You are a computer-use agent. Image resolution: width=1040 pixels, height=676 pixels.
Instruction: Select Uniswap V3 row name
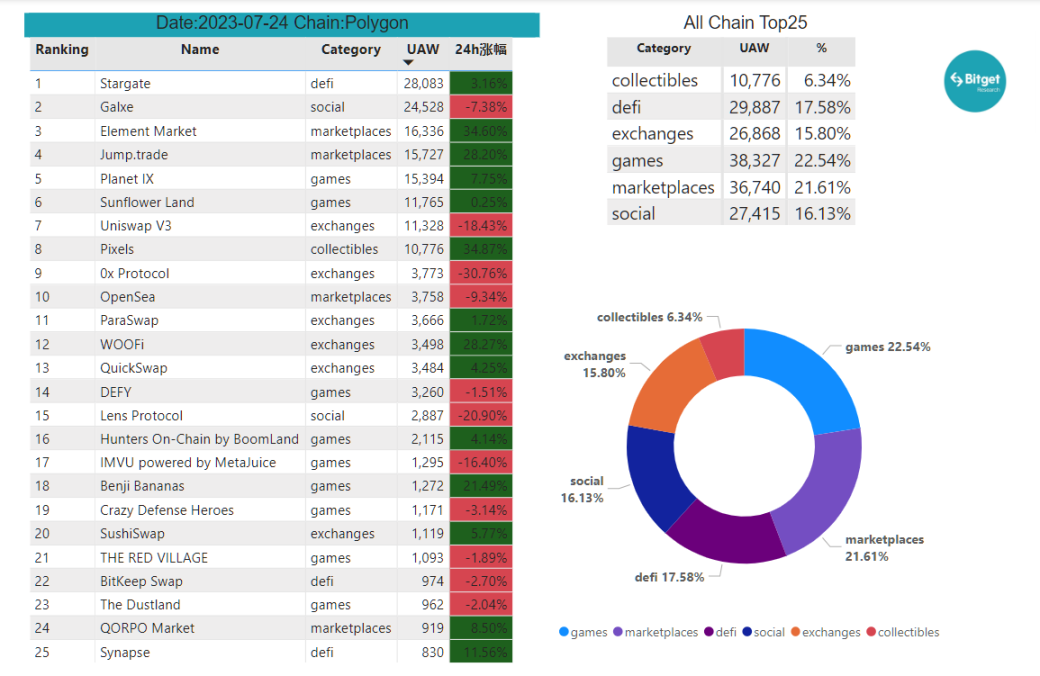click(x=135, y=226)
